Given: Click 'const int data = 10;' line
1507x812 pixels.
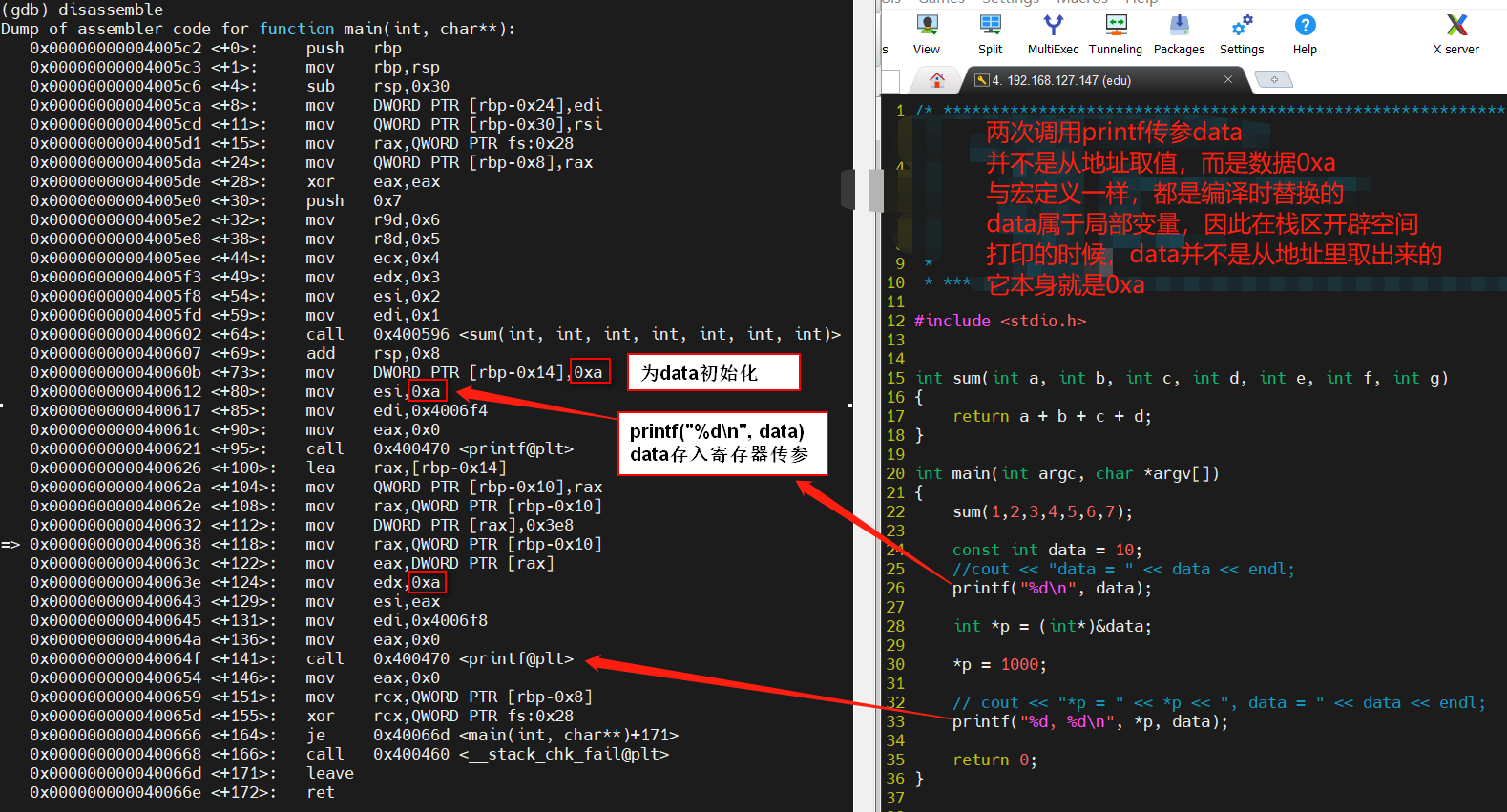Looking at the screenshot, I should pyautogui.click(x=1047, y=550).
